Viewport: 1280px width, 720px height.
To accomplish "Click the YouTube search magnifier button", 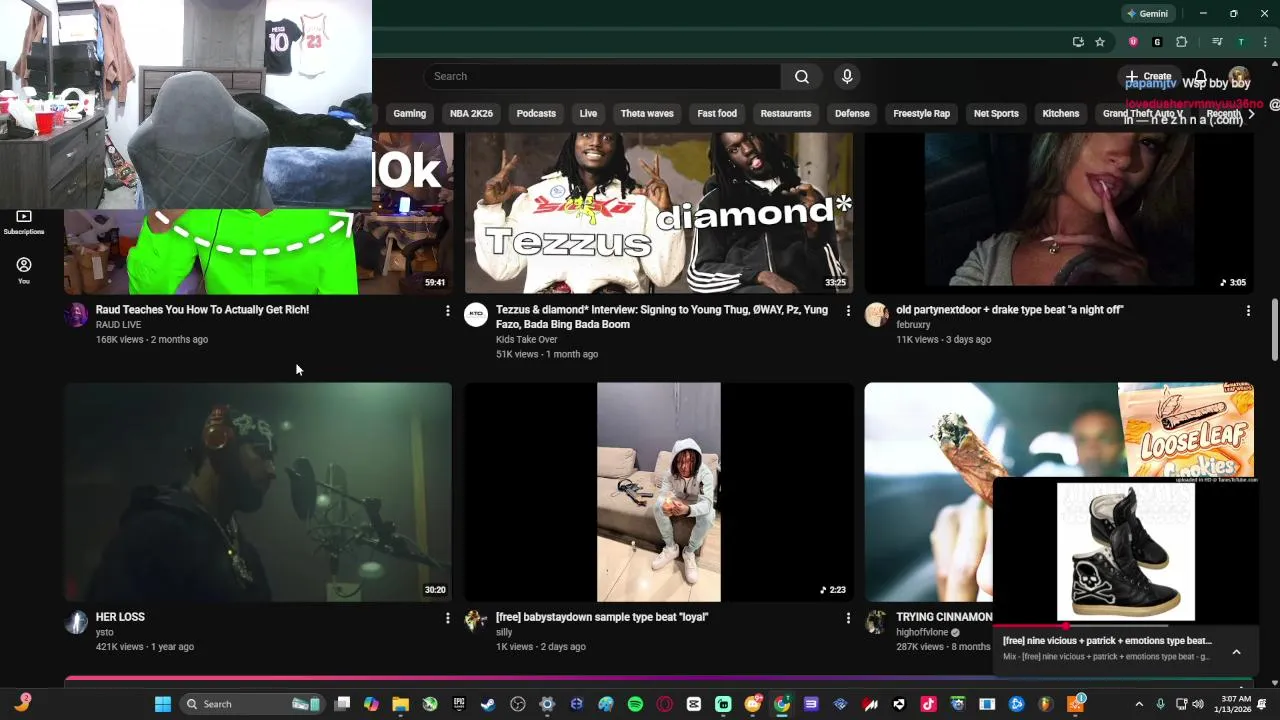I will [x=802, y=76].
